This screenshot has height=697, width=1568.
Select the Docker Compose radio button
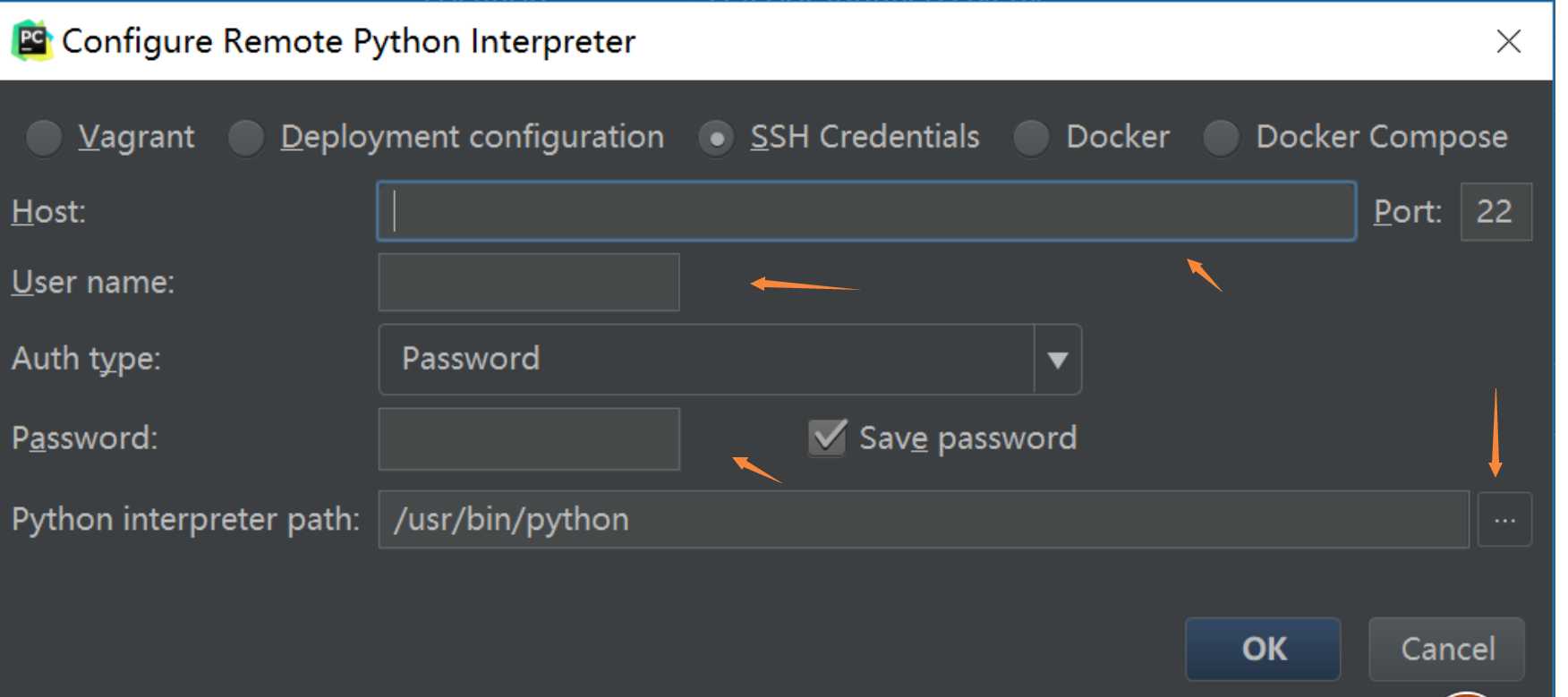click(1222, 138)
